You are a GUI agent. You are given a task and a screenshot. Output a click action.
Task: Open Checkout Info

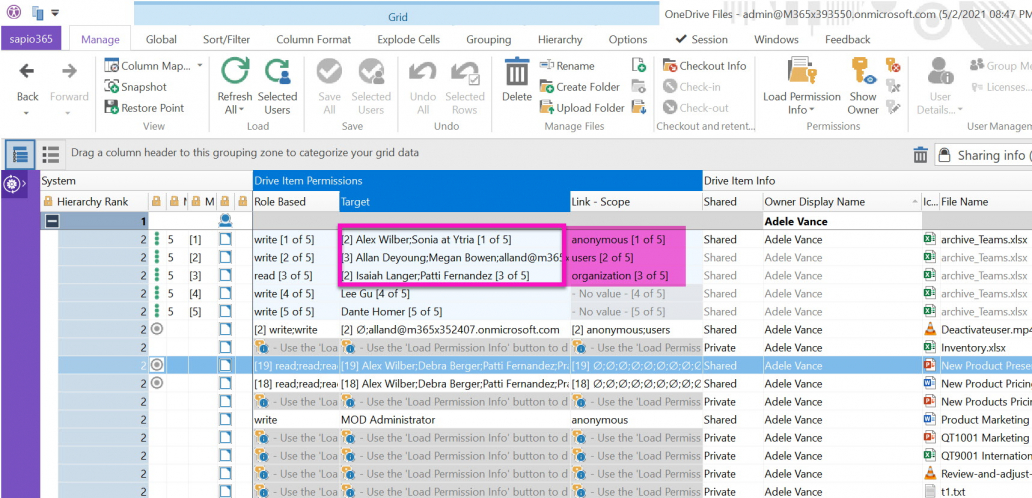coord(704,66)
